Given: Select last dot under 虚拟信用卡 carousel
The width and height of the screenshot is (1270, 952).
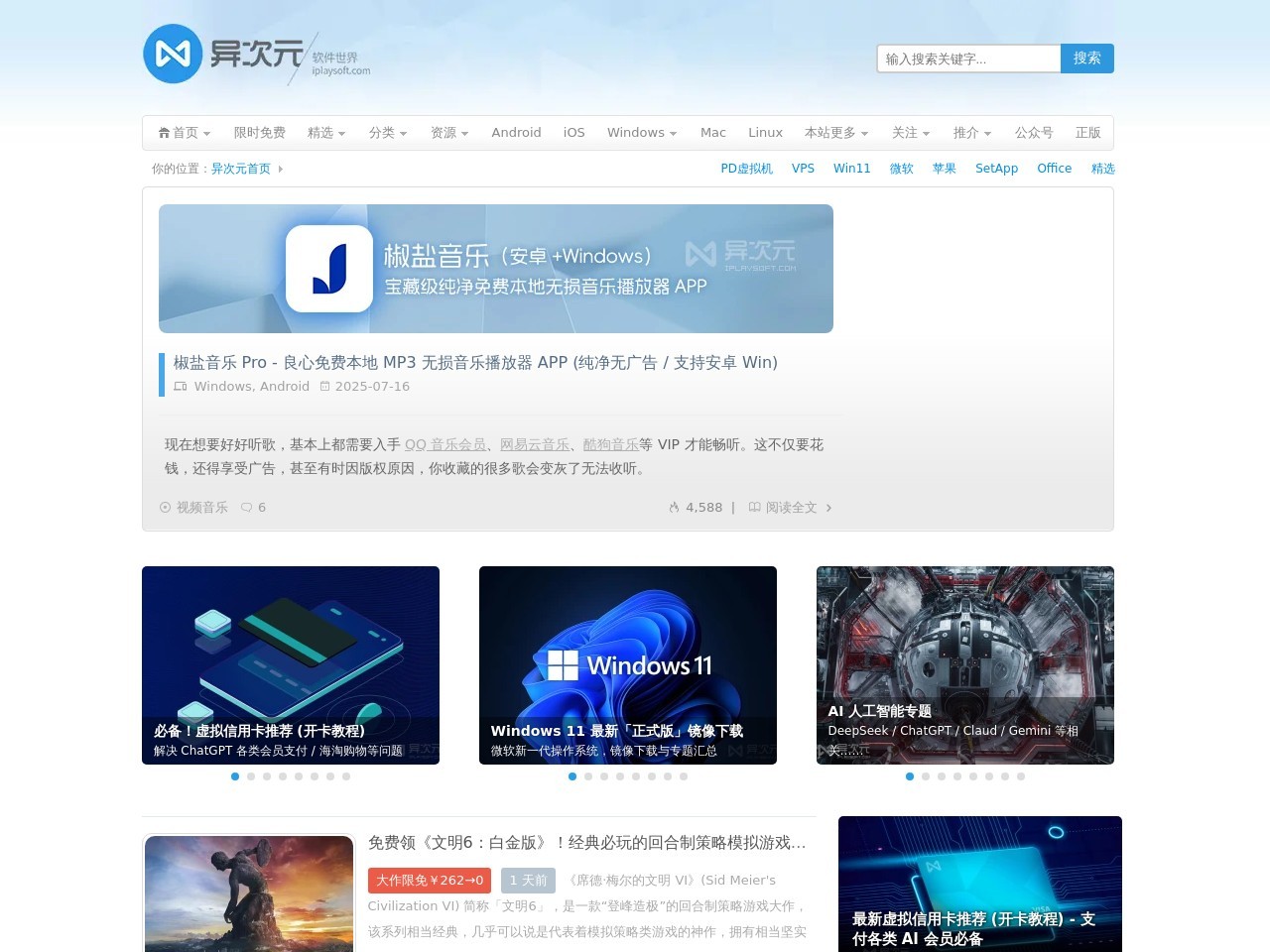Looking at the screenshot, I should (346, 776).
